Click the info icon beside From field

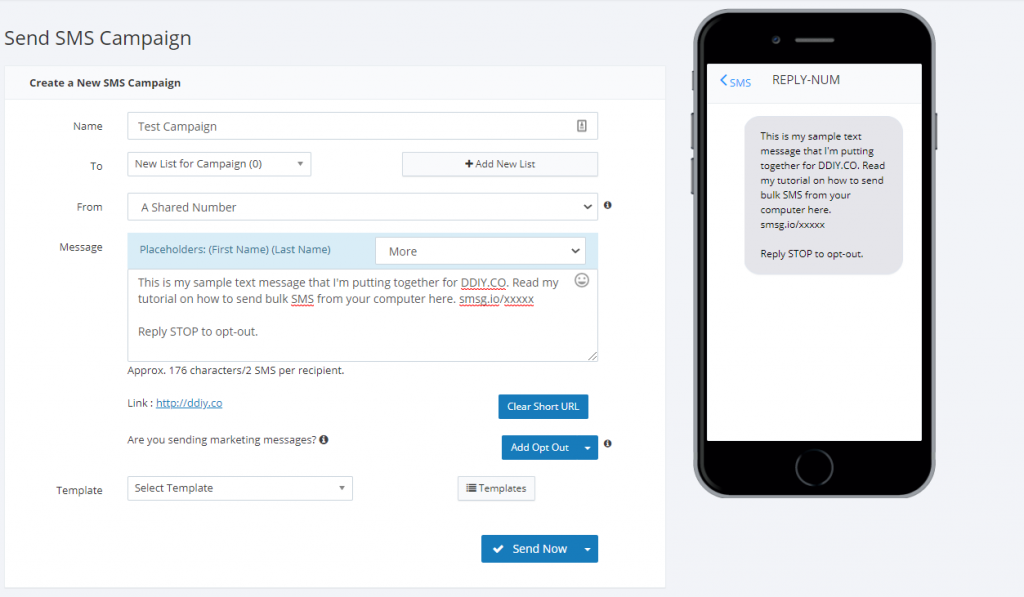[x=608, y=205]
